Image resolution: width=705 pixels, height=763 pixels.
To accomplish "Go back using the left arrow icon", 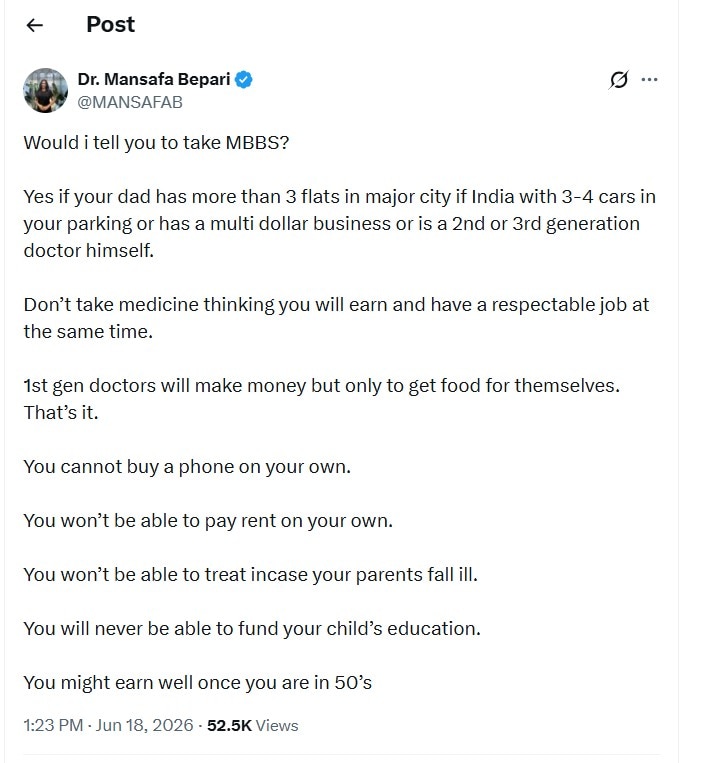I will 35,25.
